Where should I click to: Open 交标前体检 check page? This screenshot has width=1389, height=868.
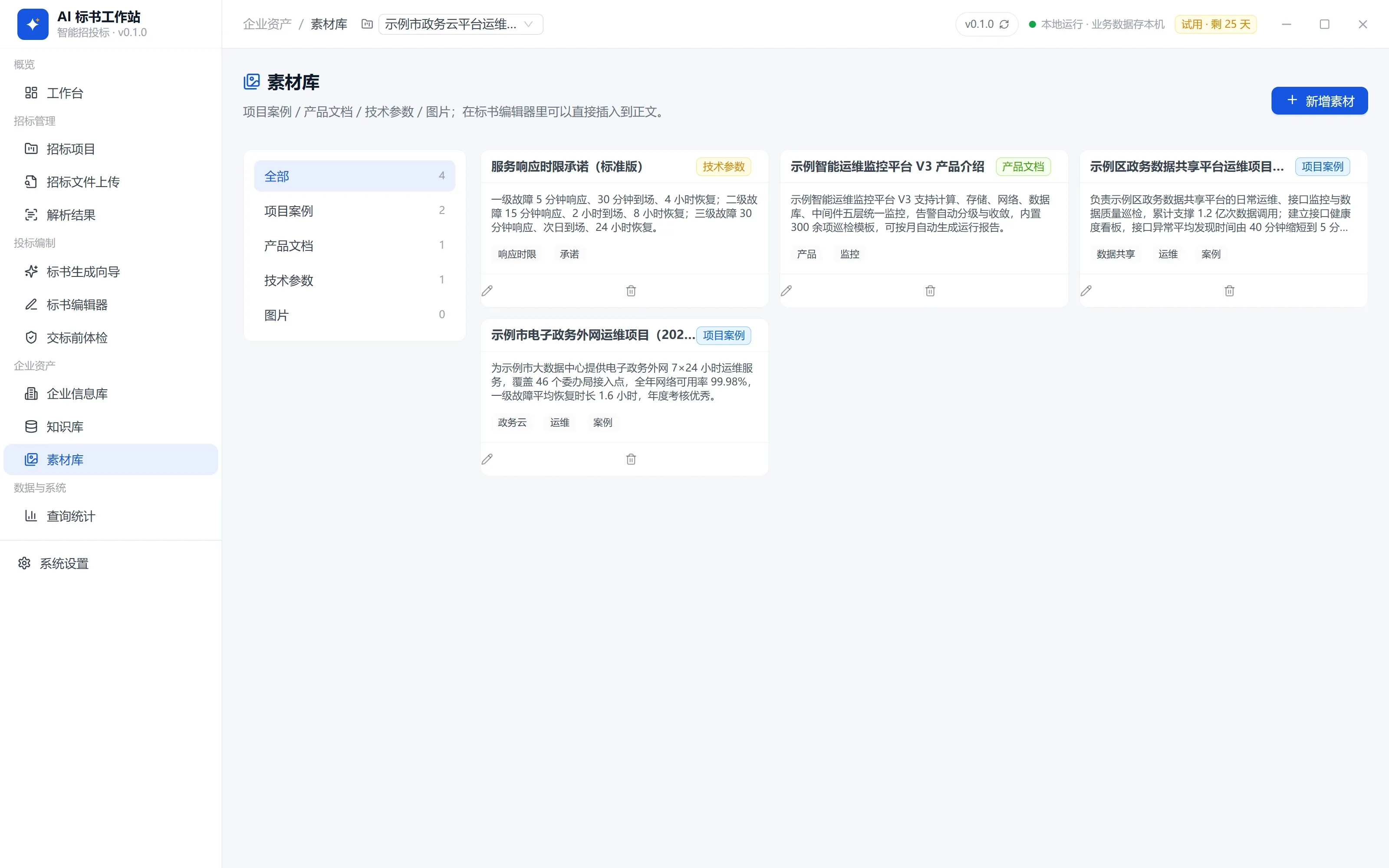111,338
